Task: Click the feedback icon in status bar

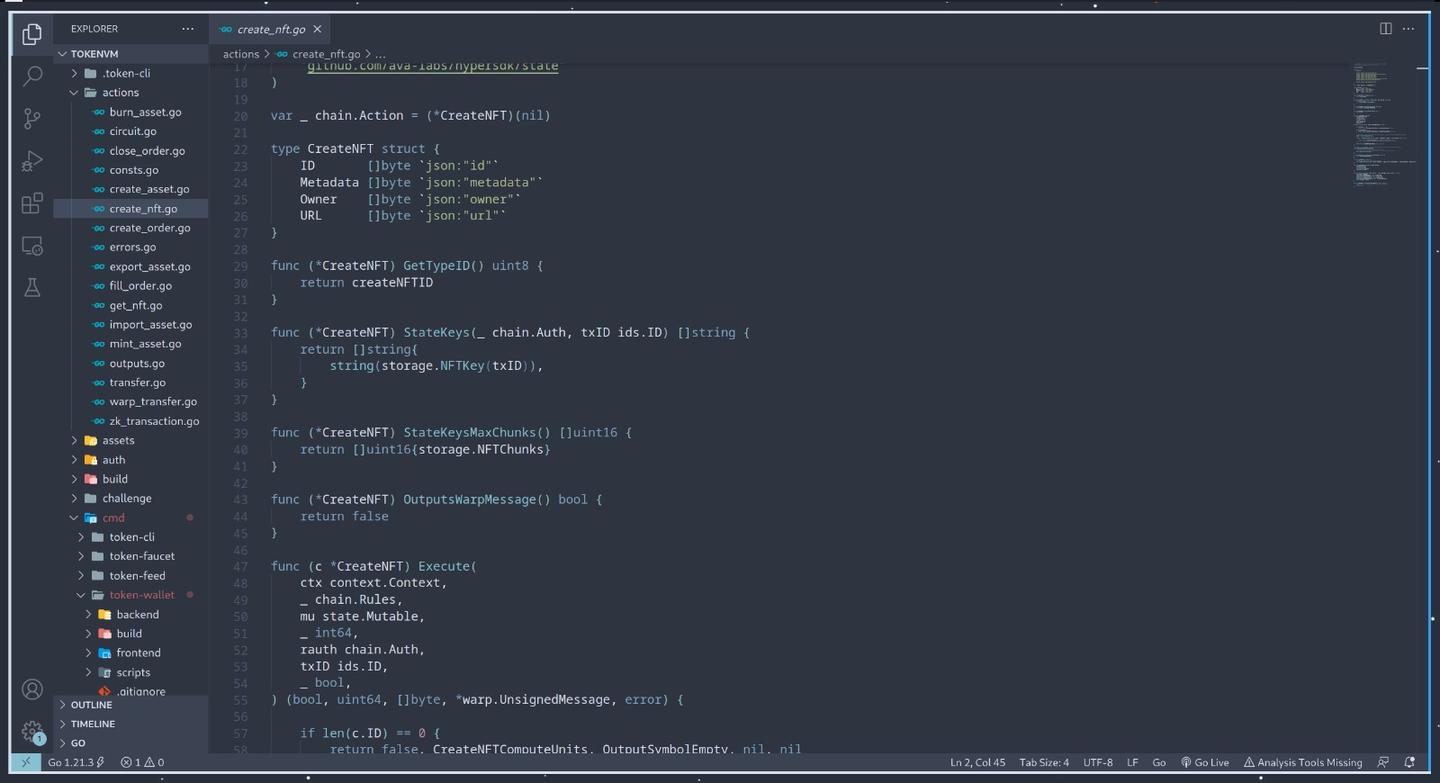Action: pos(1383,762)
